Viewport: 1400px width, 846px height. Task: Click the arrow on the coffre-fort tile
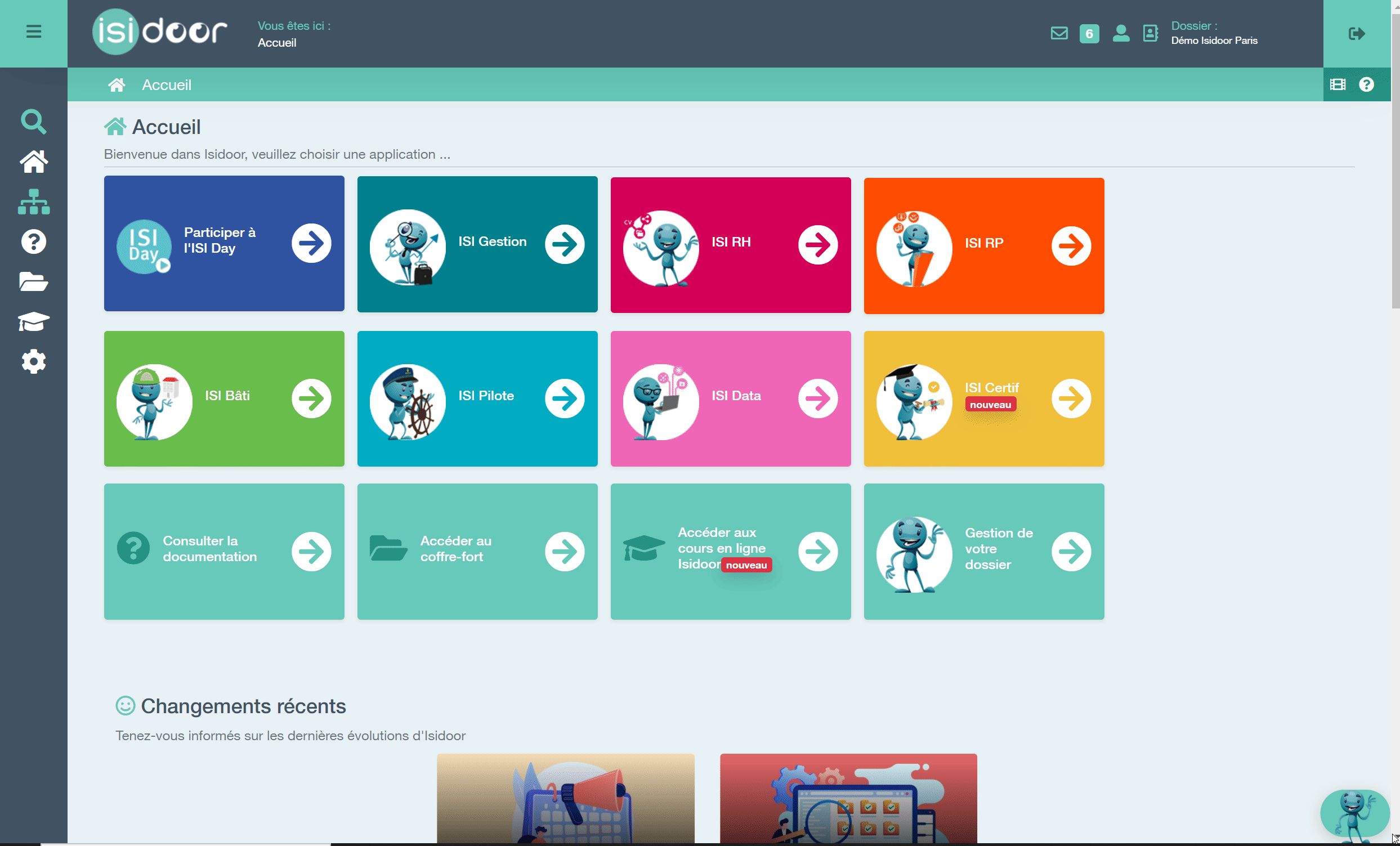pyautogui.click(x=565, y=552)
